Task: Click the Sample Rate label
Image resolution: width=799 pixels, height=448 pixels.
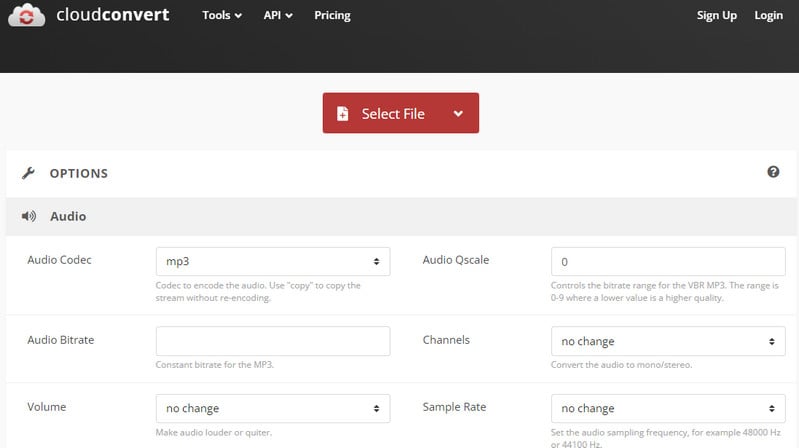Action: (x=454, y=407)
